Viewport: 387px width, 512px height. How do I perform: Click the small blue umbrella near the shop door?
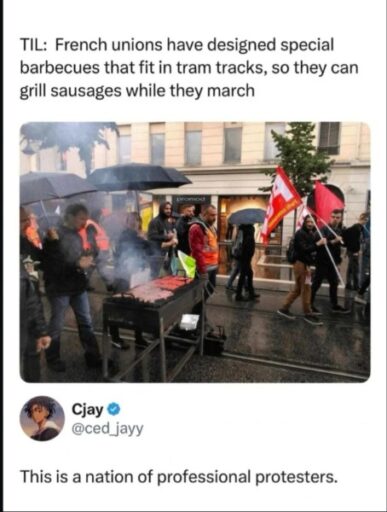247,216
